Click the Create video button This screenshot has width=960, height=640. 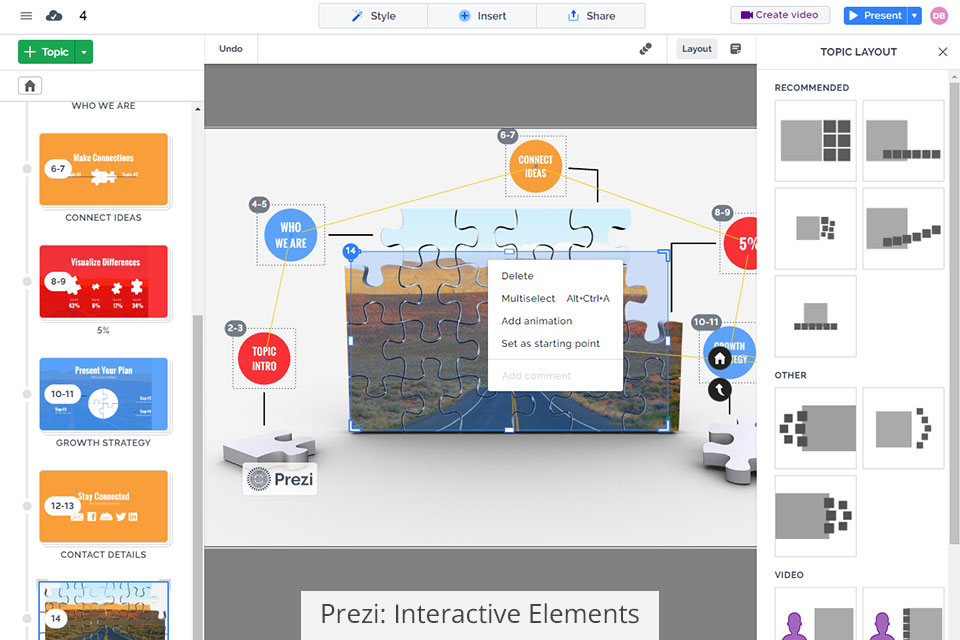point(780,15)
